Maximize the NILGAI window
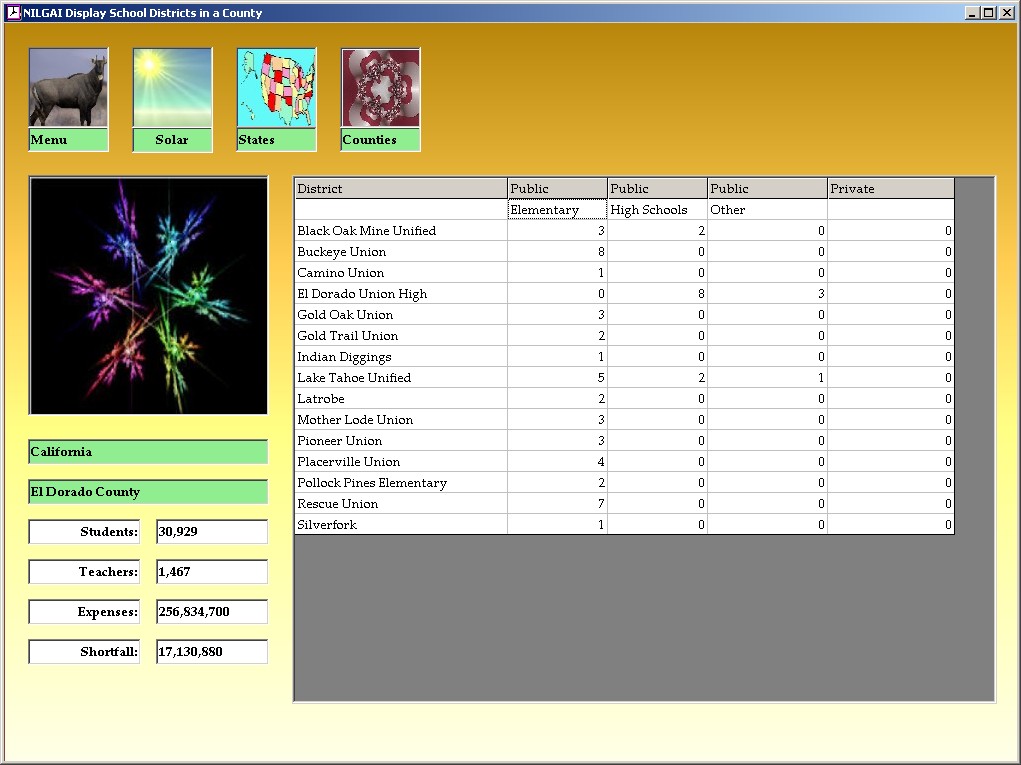The image size is (1021, 765). point(989,13)
